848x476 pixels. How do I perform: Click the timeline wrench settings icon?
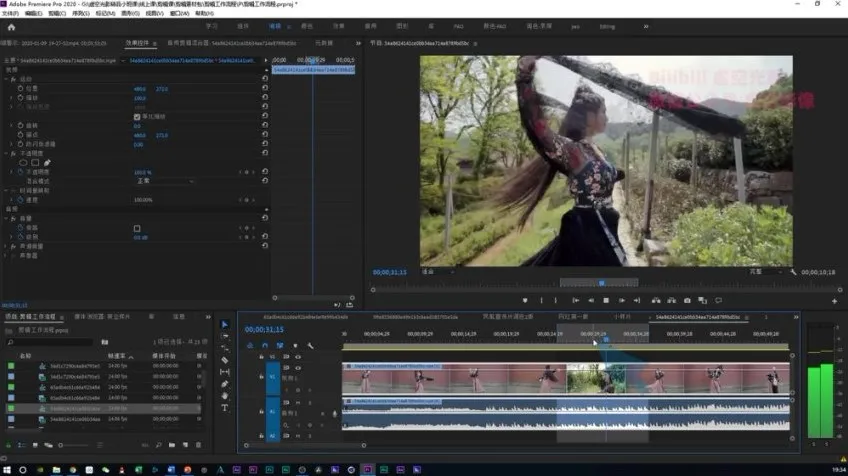tap(310, 346)
